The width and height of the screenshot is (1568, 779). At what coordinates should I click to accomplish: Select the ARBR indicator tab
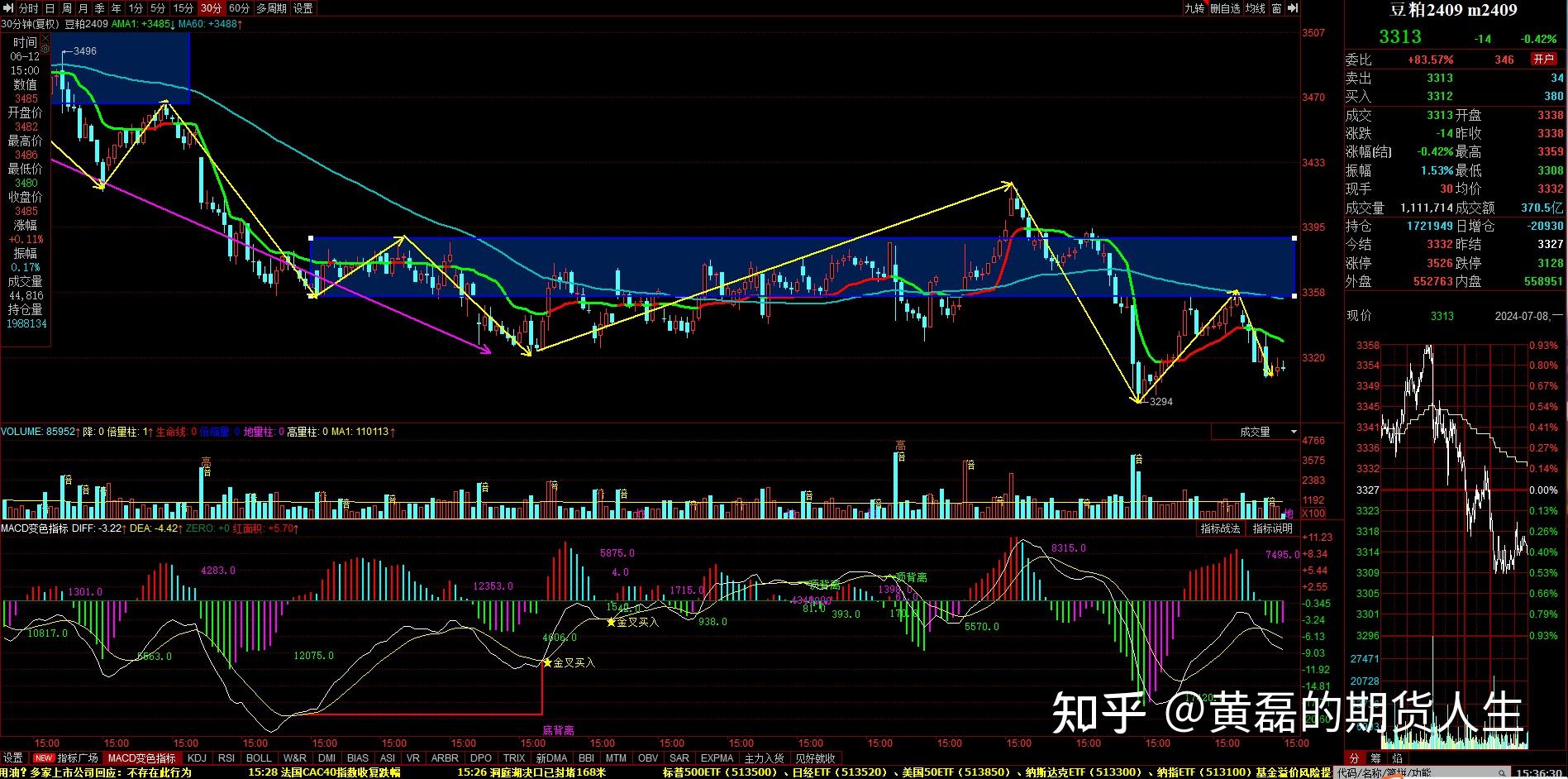[445, 757]
